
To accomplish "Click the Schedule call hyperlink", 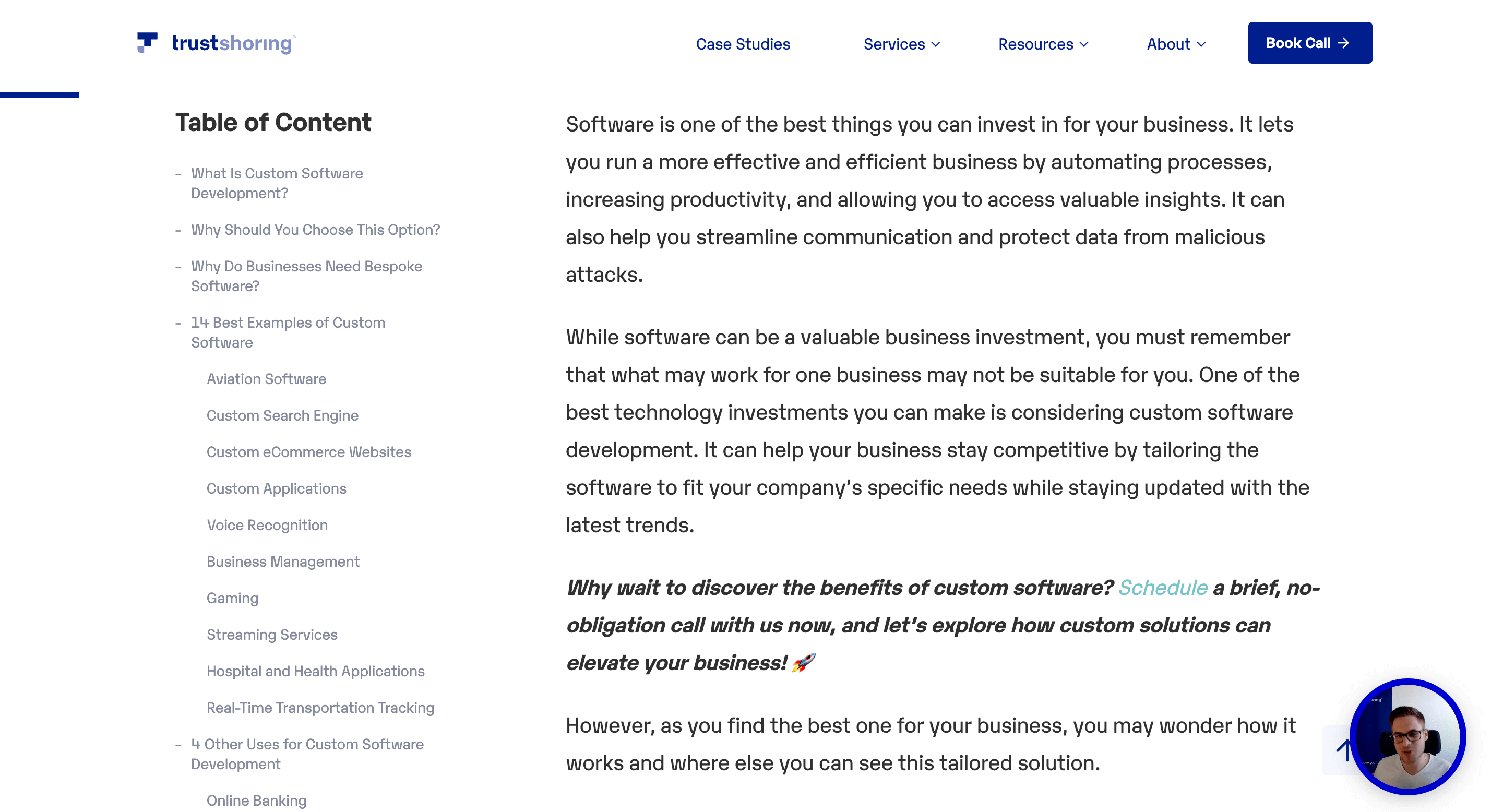I will tap(1163, 586).
